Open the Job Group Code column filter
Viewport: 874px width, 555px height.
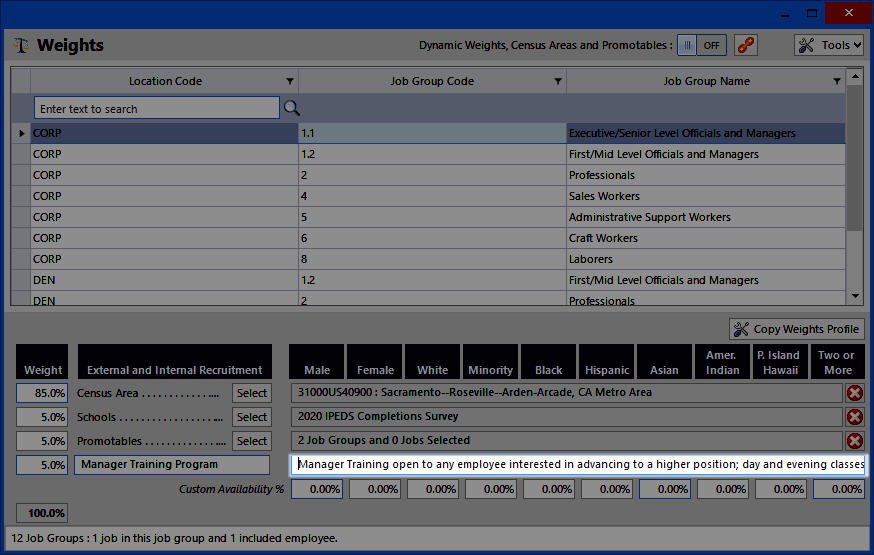[x=558, y=81]
